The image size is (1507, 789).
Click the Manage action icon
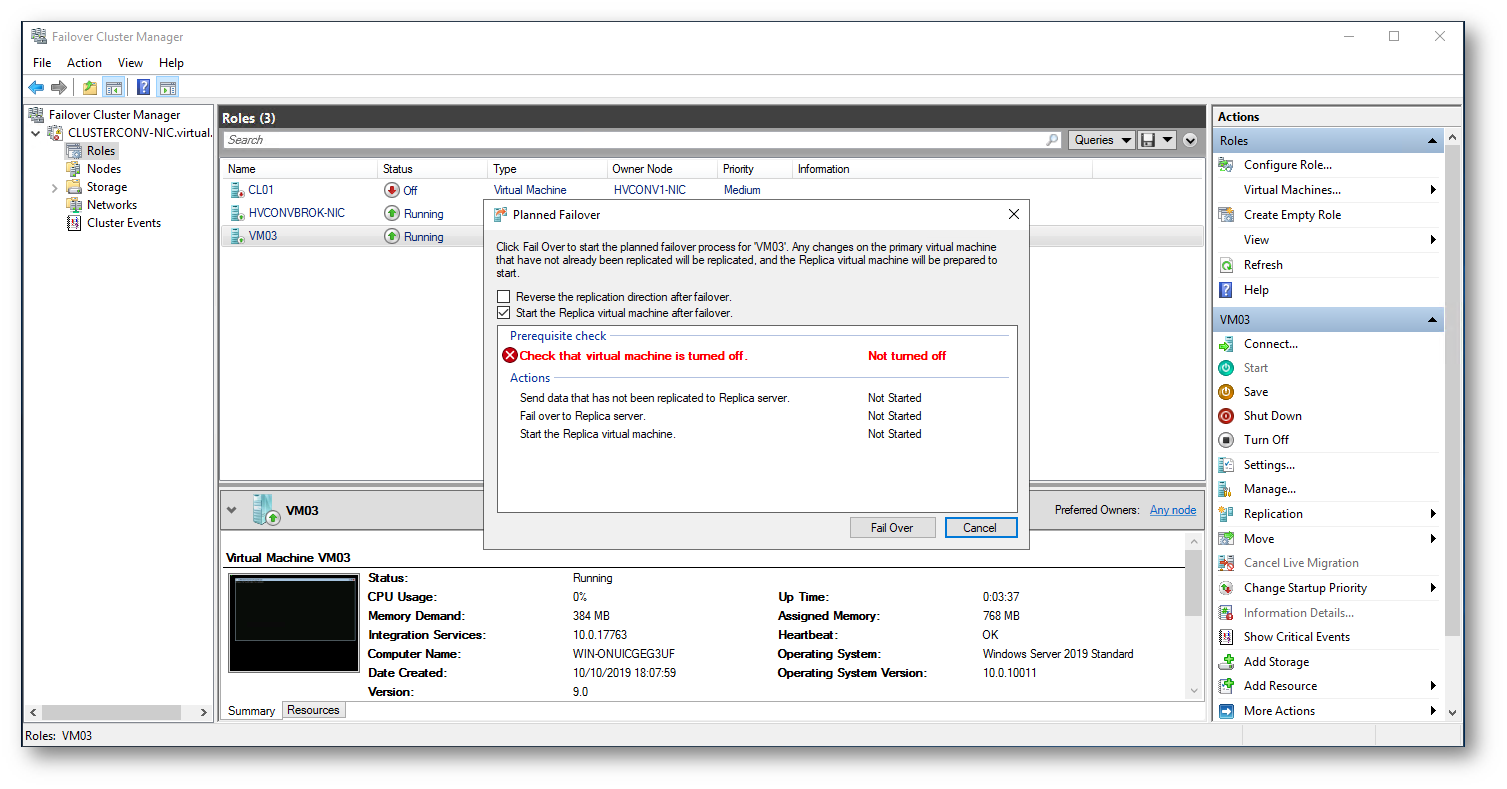1226,489
